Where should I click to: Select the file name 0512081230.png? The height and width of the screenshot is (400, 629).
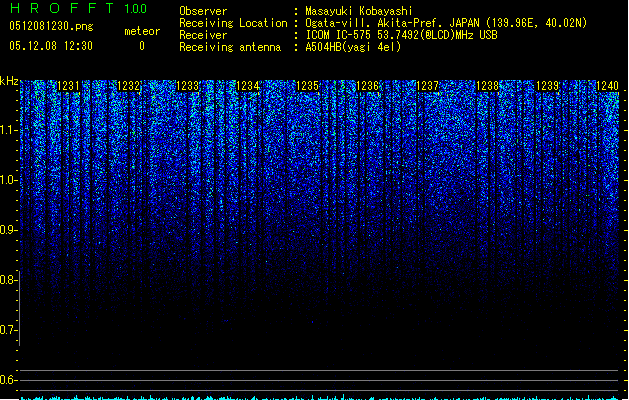51,27
